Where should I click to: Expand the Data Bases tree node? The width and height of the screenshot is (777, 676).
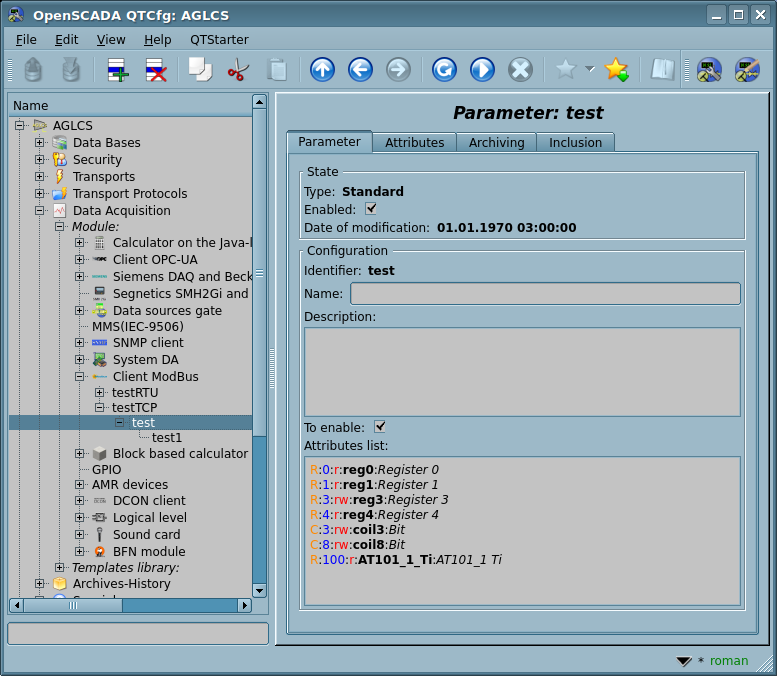coord(40,143)
